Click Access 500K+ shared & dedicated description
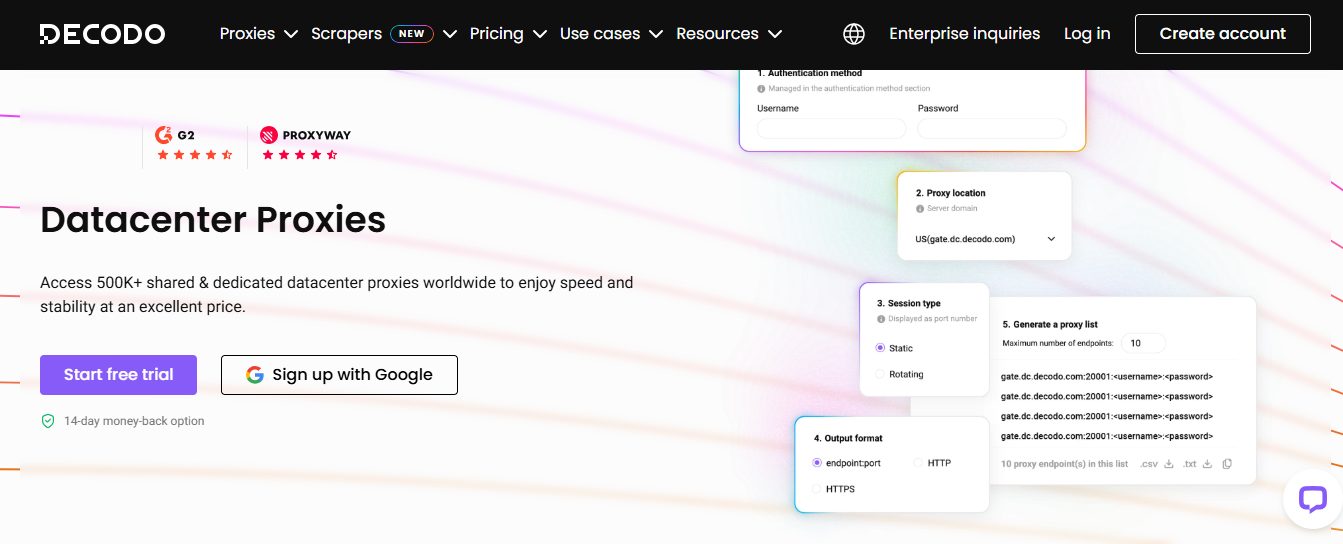This screenshot has height=544, width=1343. coord(337,295)
